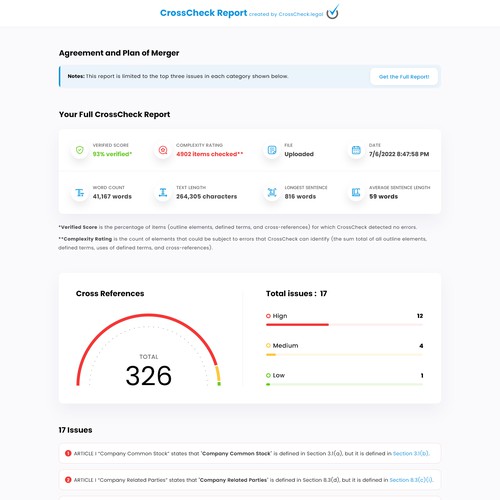
Task: Click the Uploaded file status text
Action: 299,154
